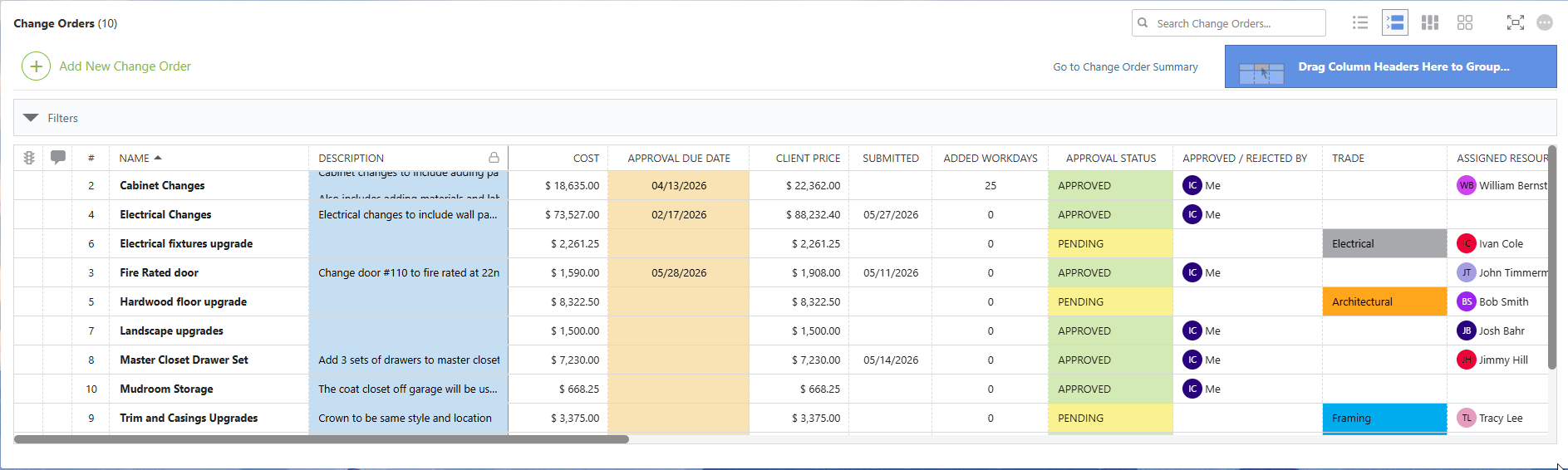The width and height of the screenshot is (1568, 470).
Task: Select Mudroom Storage row name
Action: pos(166,389)
